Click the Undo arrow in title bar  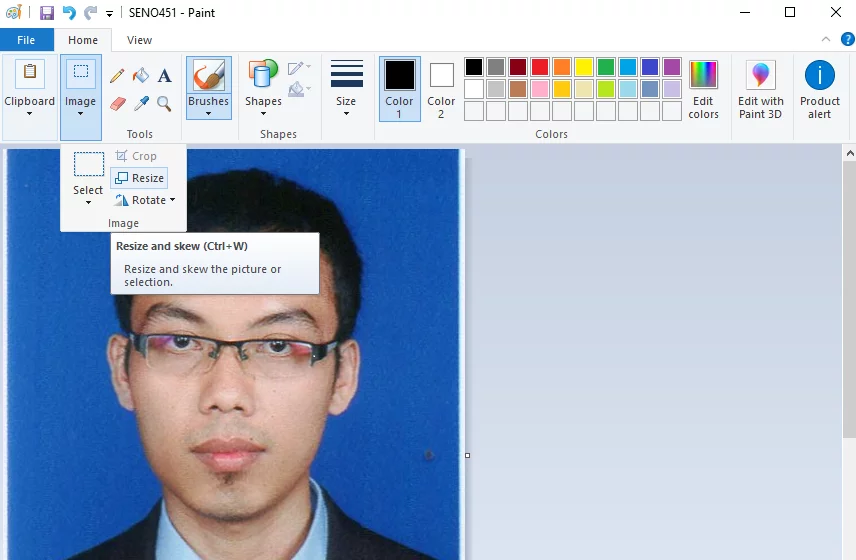pyautogui.click(x=69, y=13)
